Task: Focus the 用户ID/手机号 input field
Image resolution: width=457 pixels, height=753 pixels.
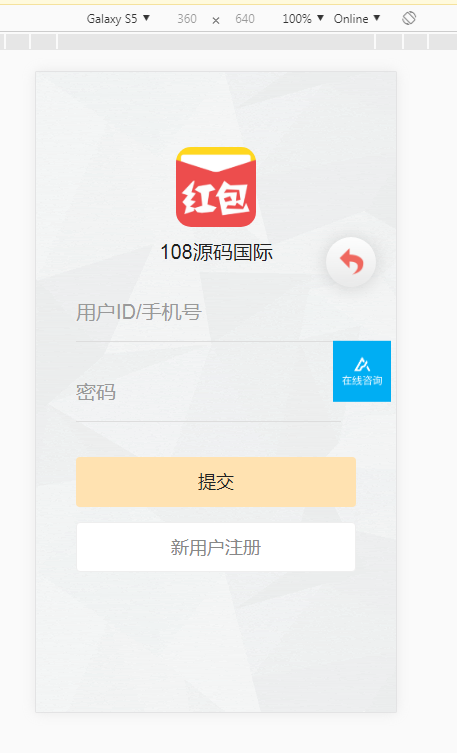Action: click(x=208, y=312)
